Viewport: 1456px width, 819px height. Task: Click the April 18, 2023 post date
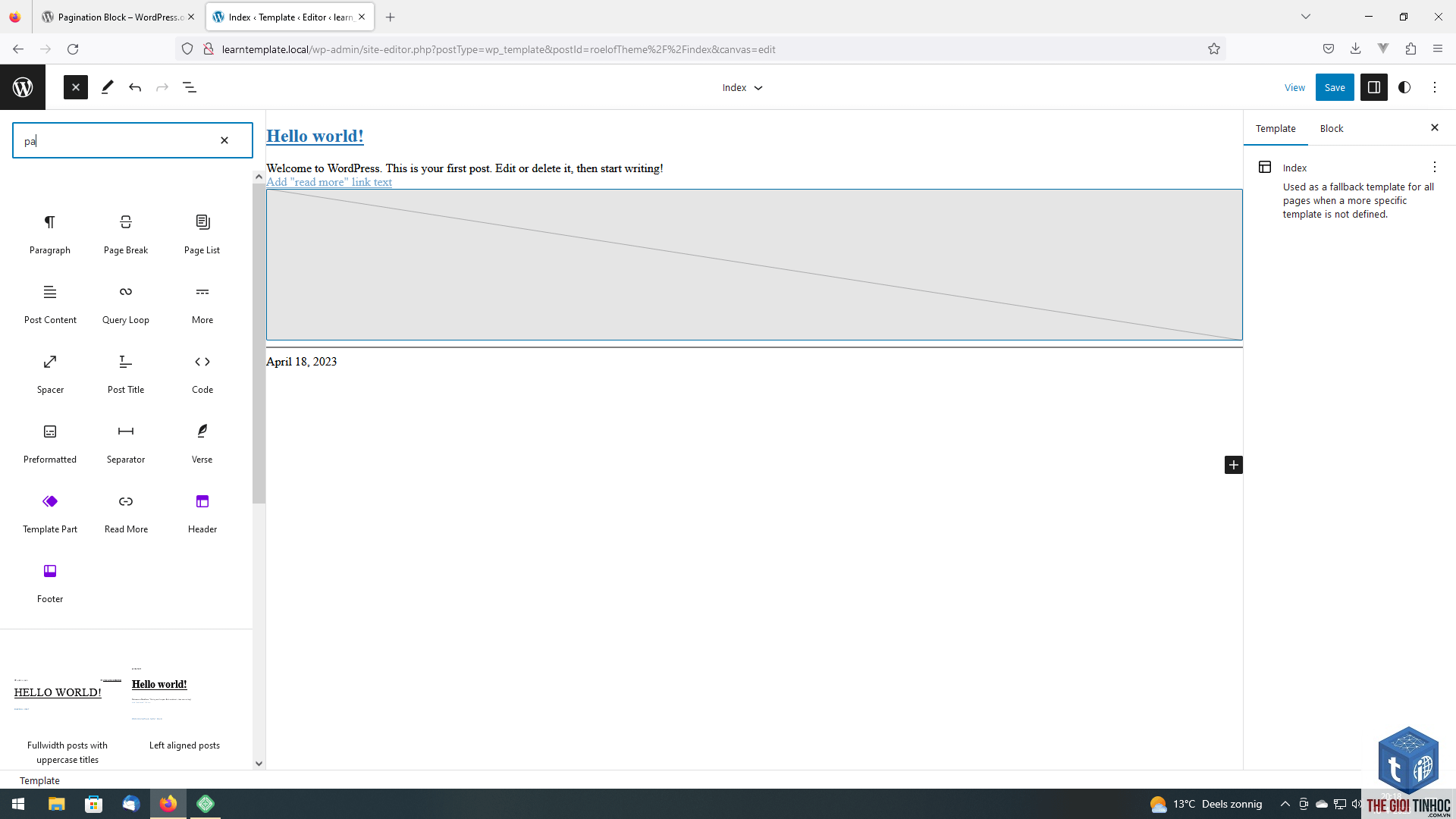click(302, 362)
